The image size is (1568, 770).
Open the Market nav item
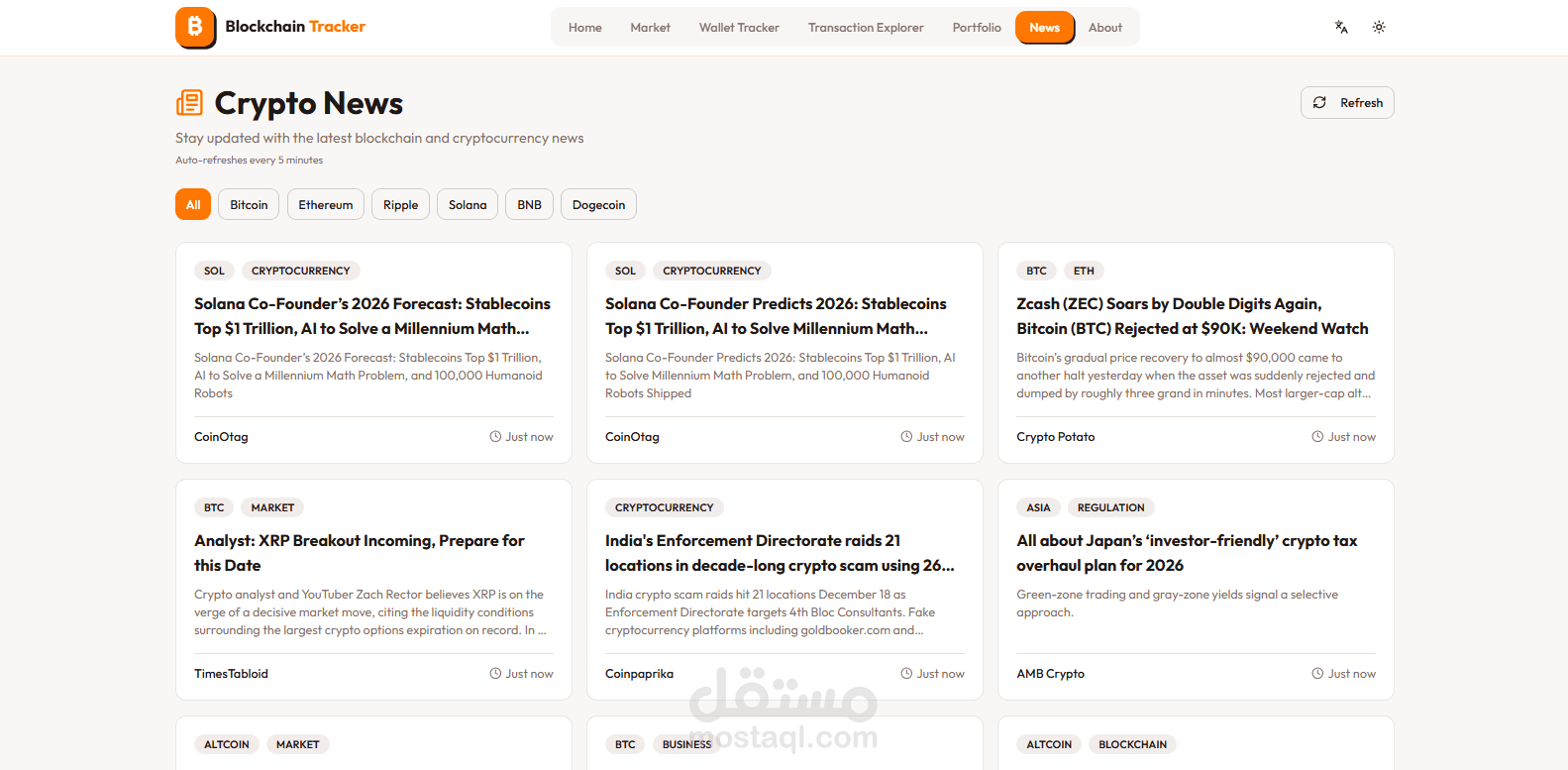click(x=650, y=28)
